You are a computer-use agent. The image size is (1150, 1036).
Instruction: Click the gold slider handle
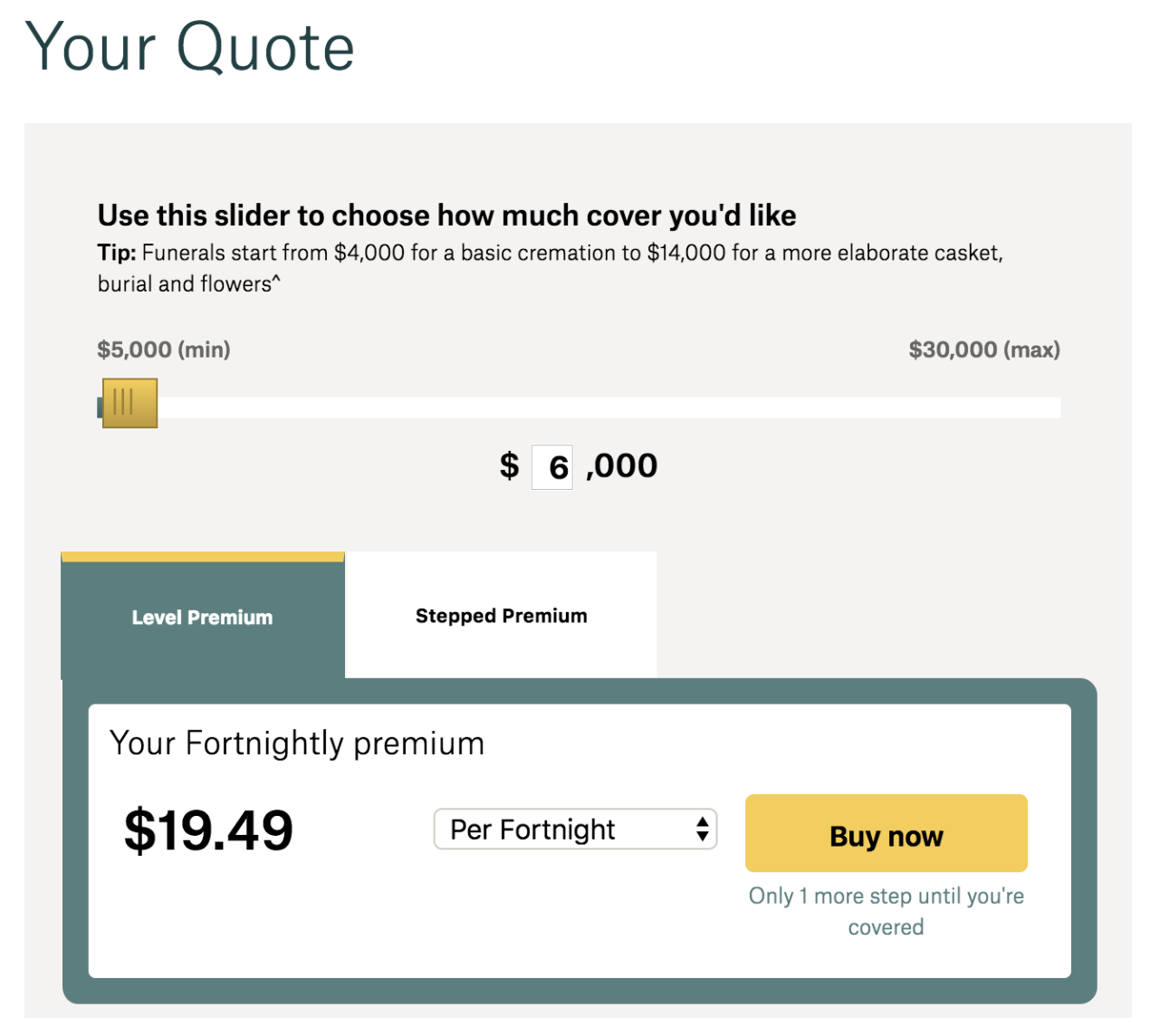129,403
